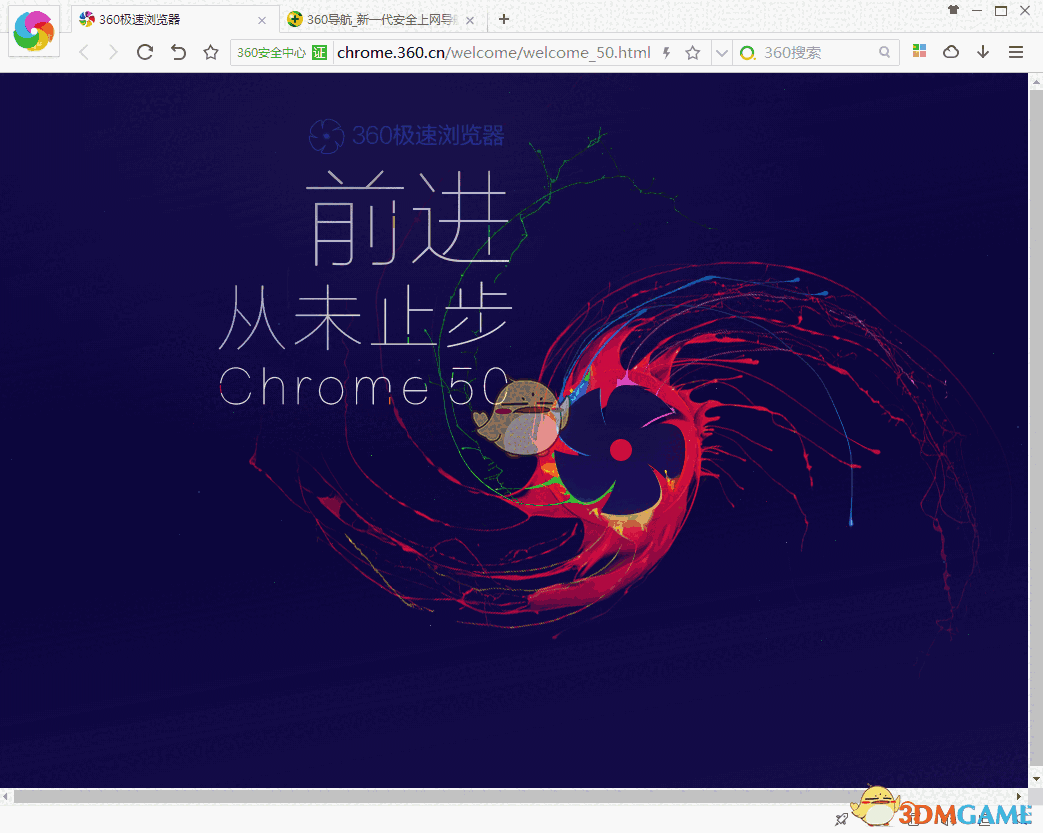Open the 360 apps grid panel
This screenshot has height=833, width=1043.
point(919,52)
